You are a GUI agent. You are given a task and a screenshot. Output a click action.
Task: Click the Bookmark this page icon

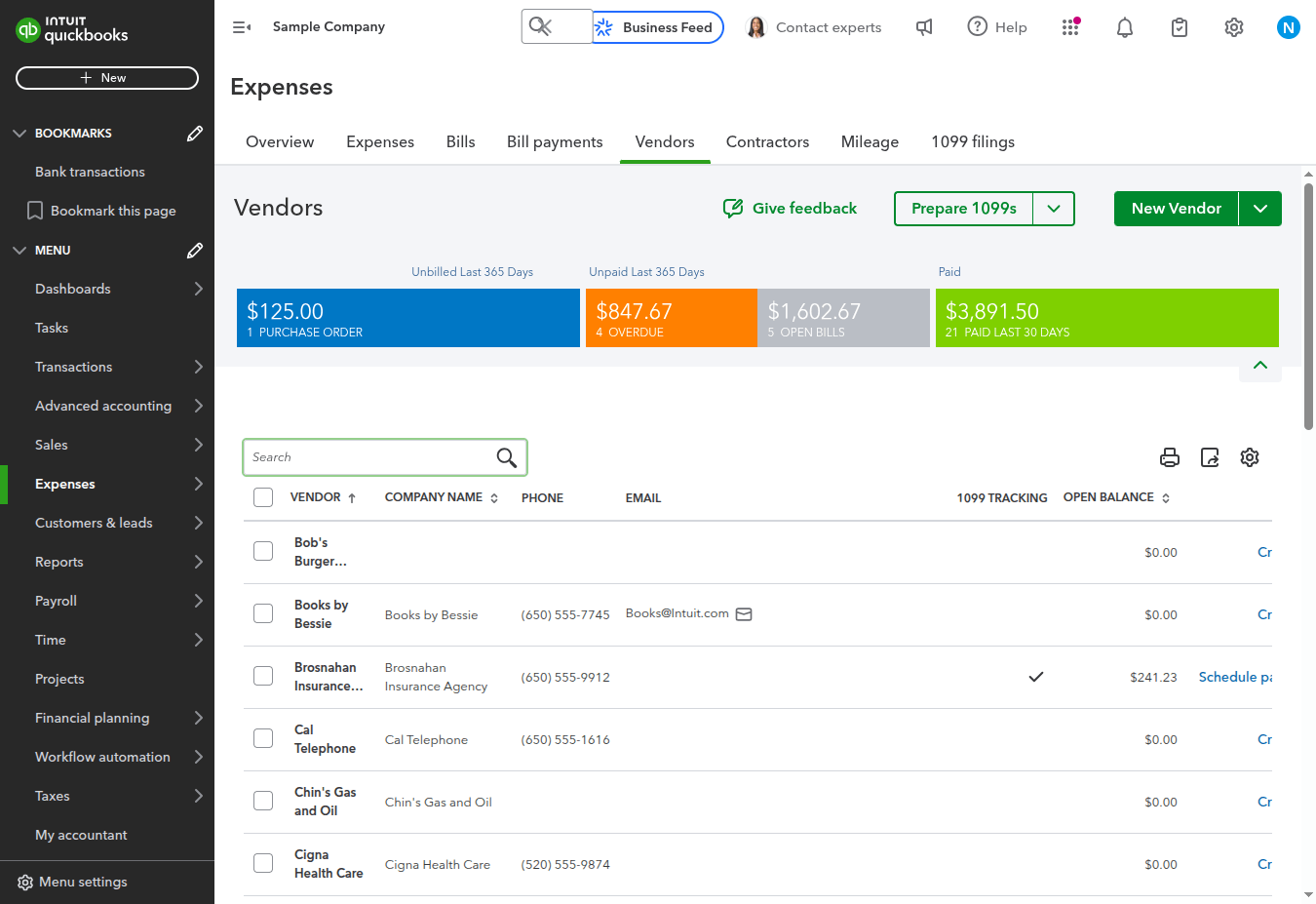35,211
